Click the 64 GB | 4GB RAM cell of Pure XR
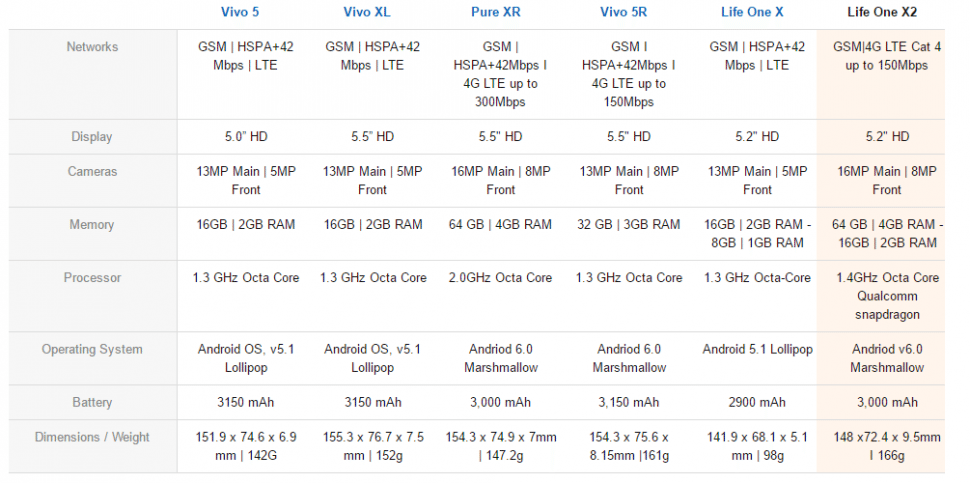 coord(500,224)
